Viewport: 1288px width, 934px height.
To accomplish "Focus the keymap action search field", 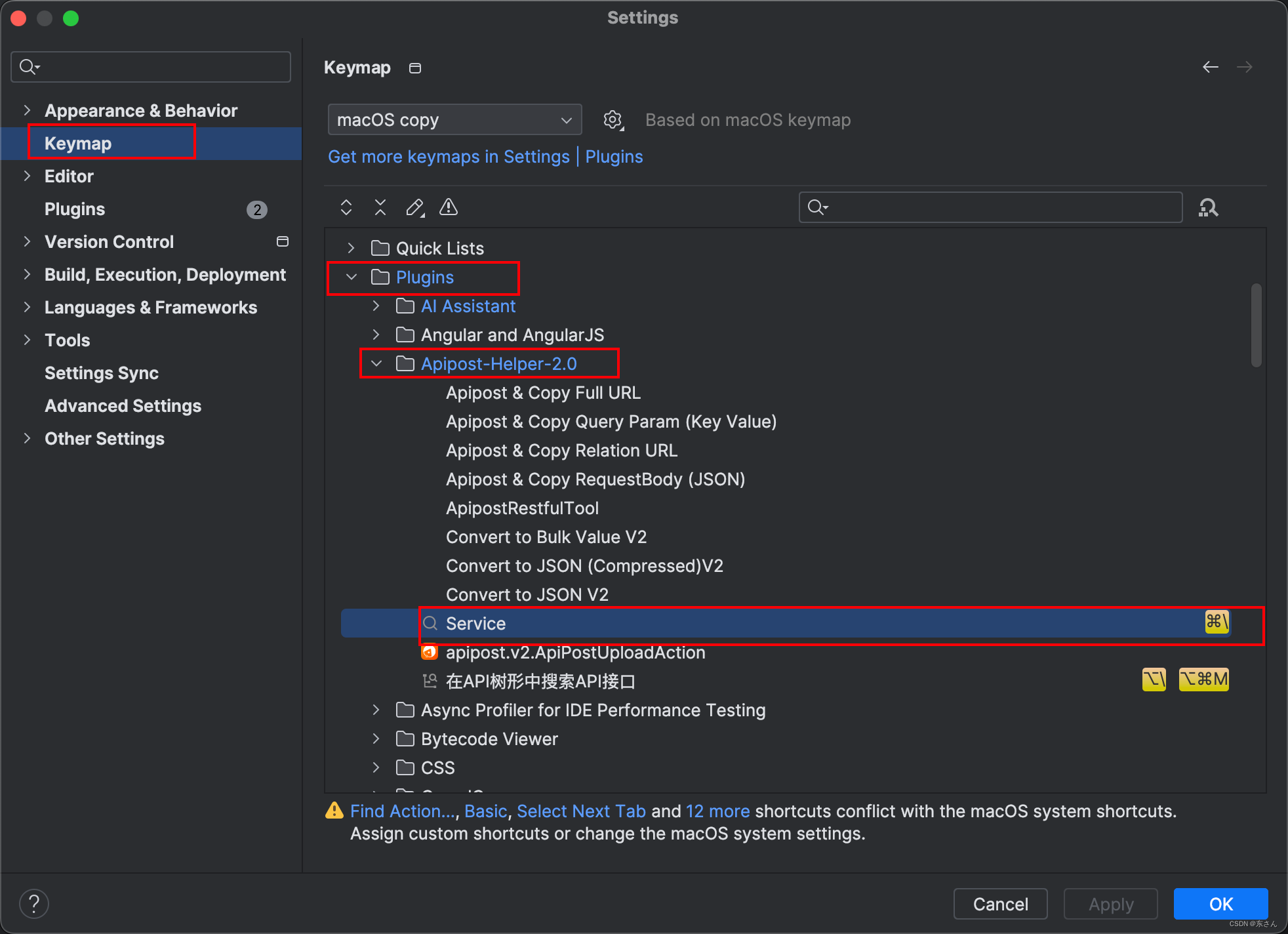I will coord(990,207).
